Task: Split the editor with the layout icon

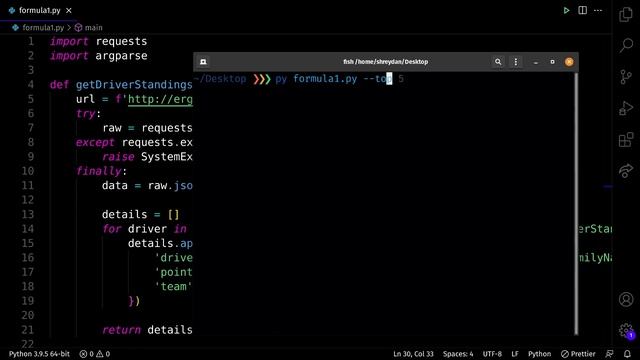Action: 582,11
